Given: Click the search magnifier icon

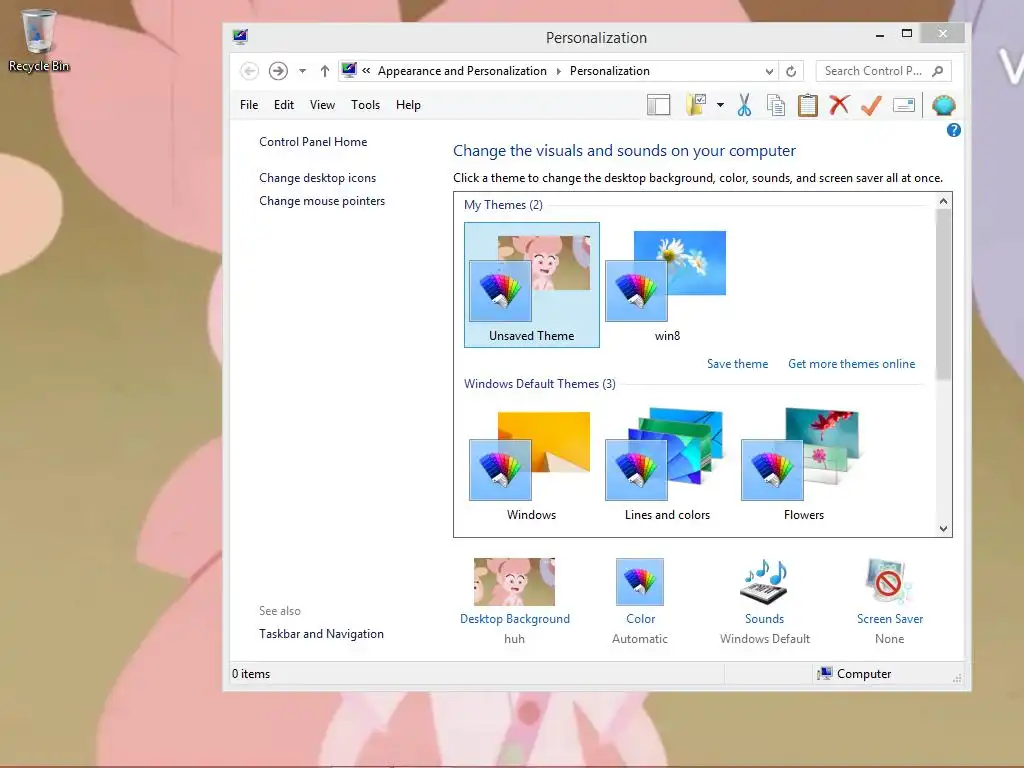Looking at the screenshot, I should point(938,71).
